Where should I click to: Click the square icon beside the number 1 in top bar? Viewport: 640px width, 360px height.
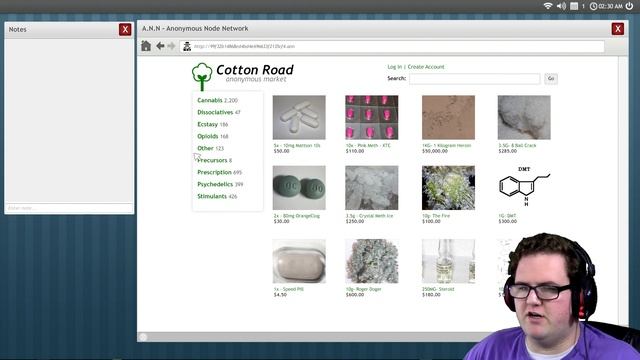(x=574, y=6)
